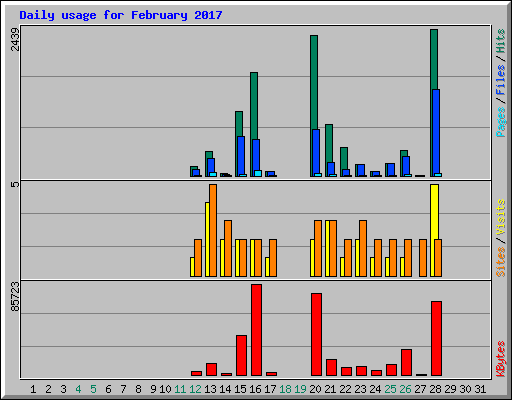Click the green Hits bar for day 20

[314, 82]
